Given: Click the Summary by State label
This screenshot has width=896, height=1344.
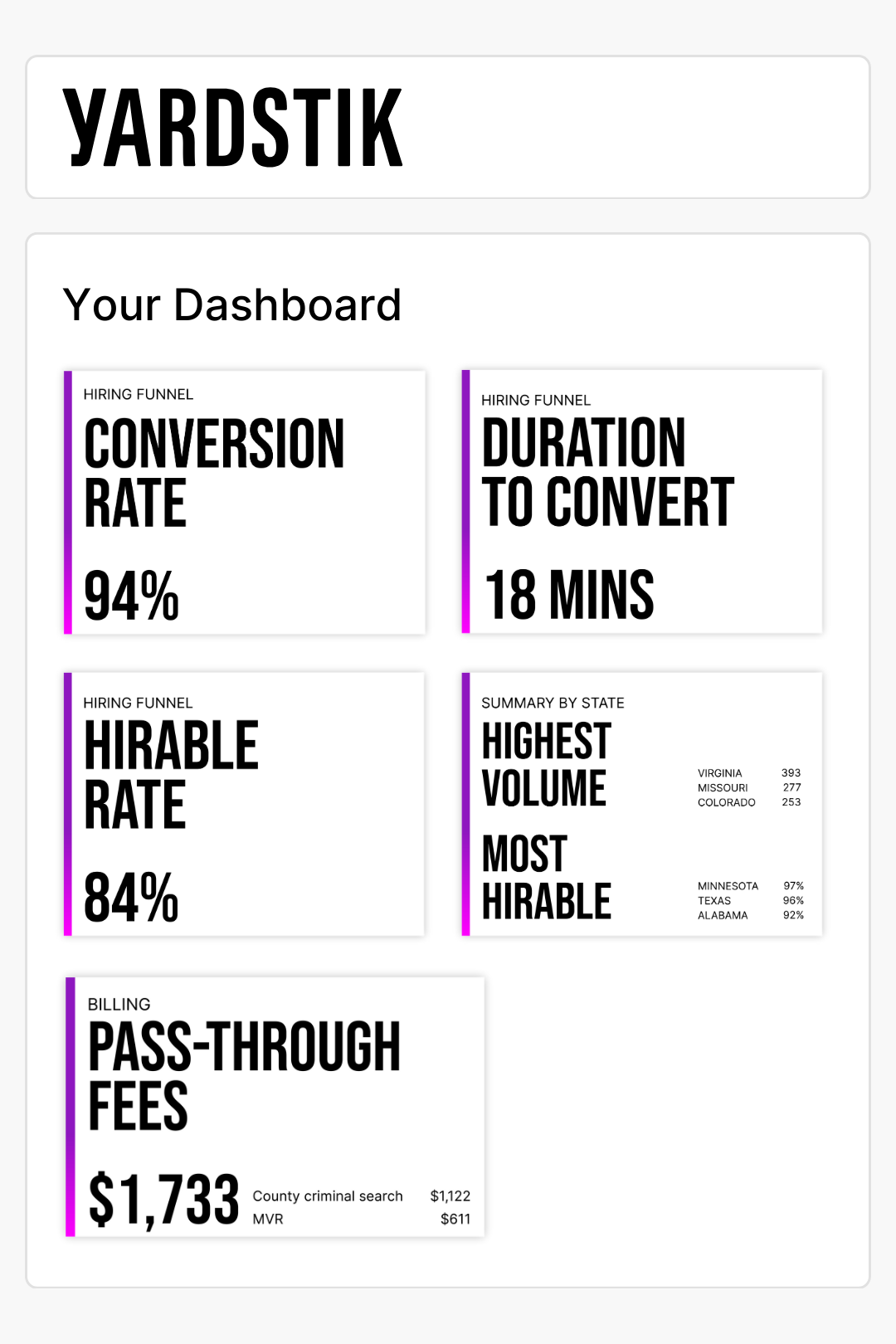Looking at the screenshot, I should coord(553,703).
